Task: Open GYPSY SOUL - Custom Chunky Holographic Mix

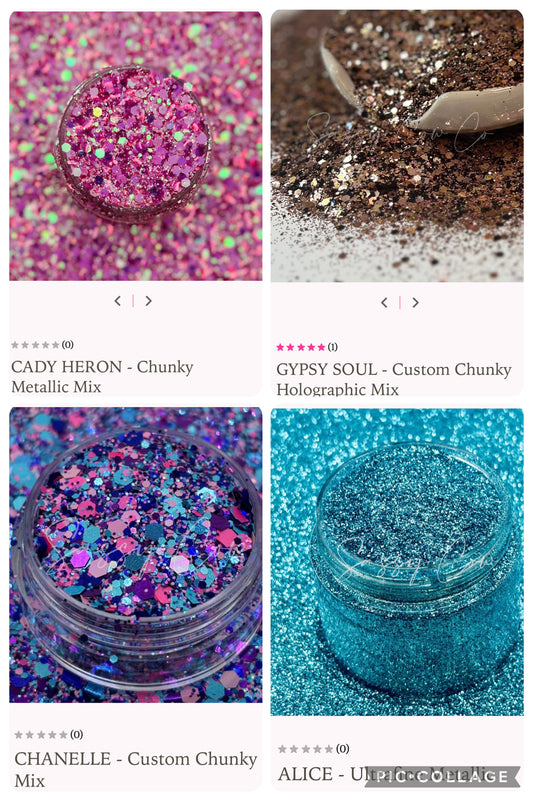Action: pos(394,379)
